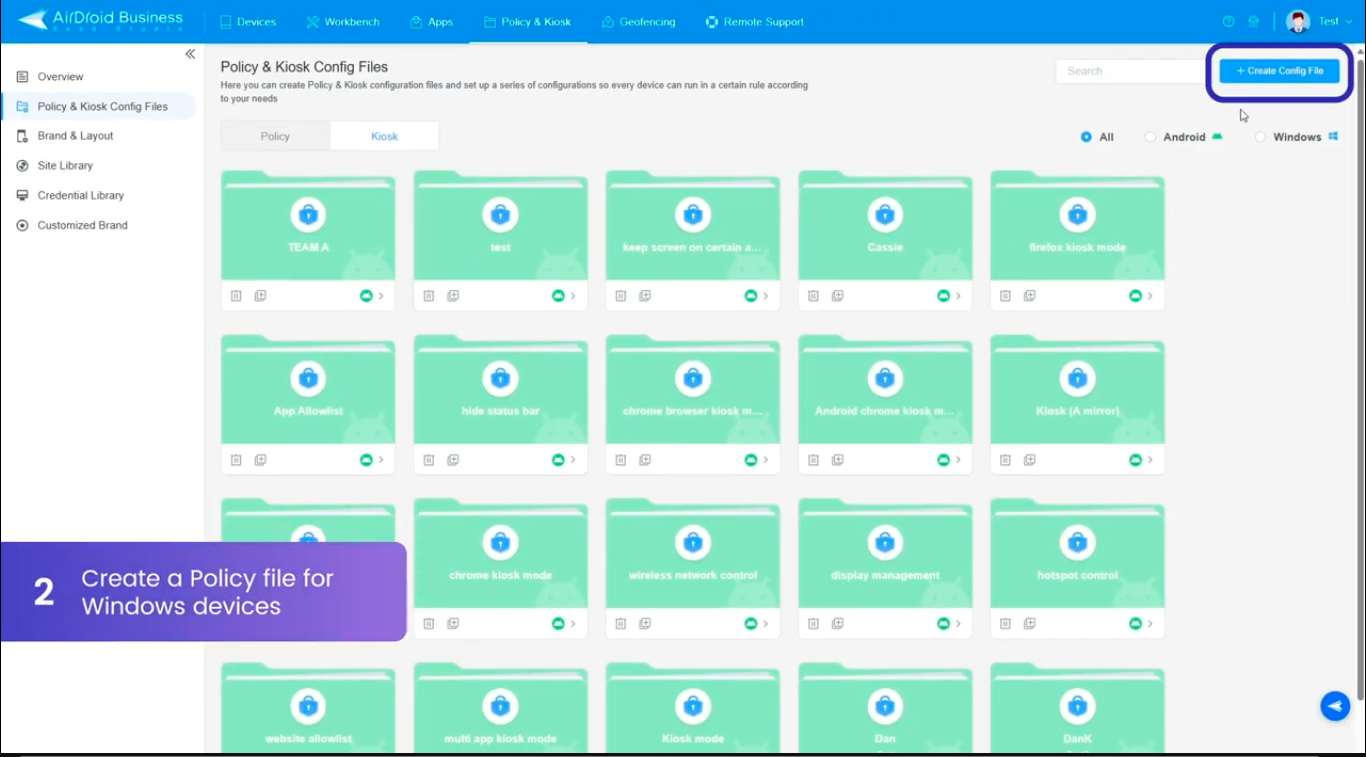Expand hide status bar chevron arrow
The height and width of the screenshot is (757, 1366).
573,460
